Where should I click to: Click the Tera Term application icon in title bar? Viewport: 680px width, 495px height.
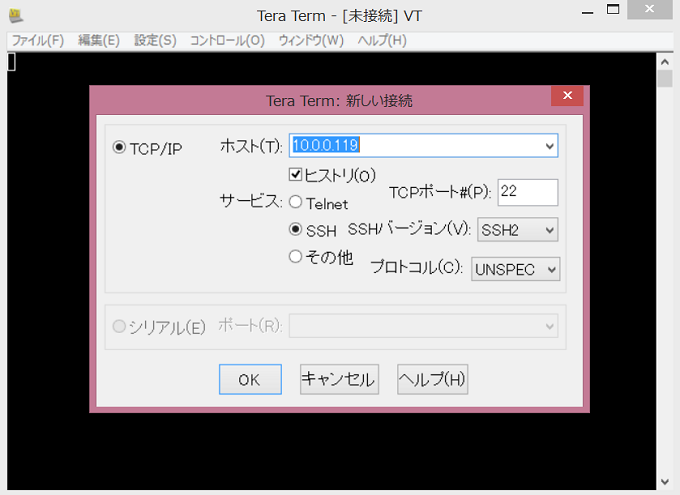(x=16, y=16)
